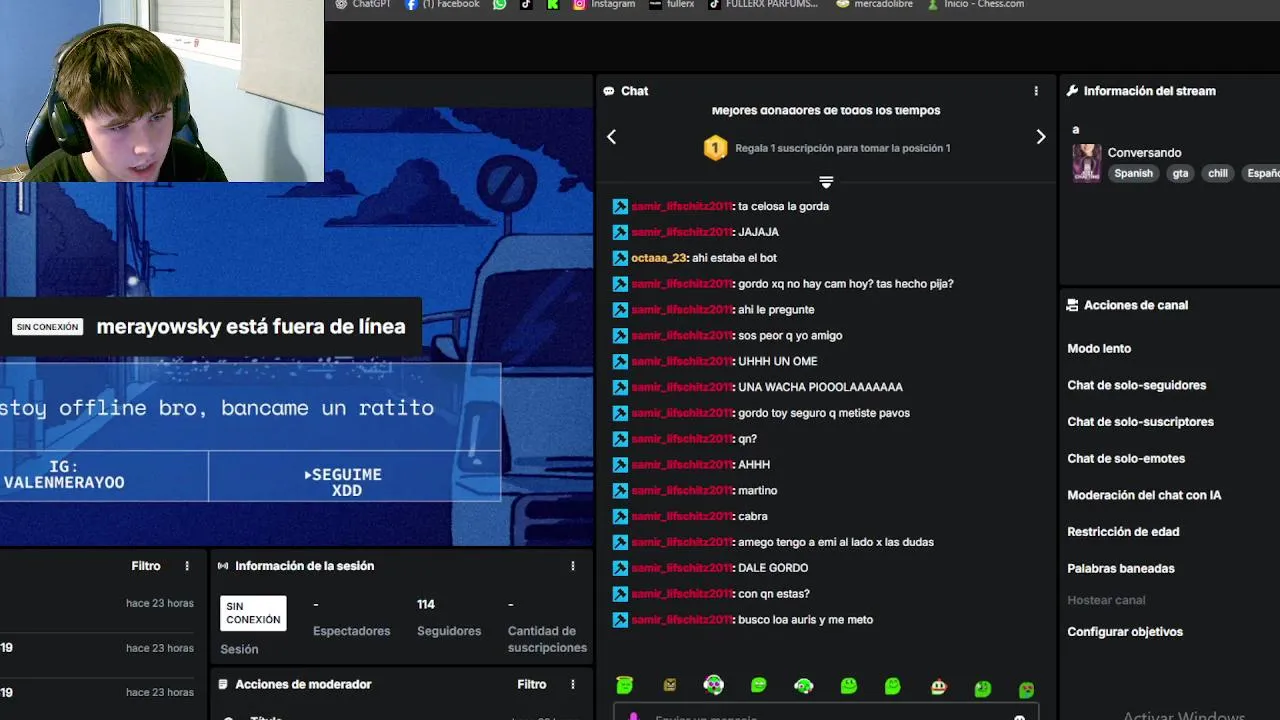Select the gta tag

click(1180, 173)
